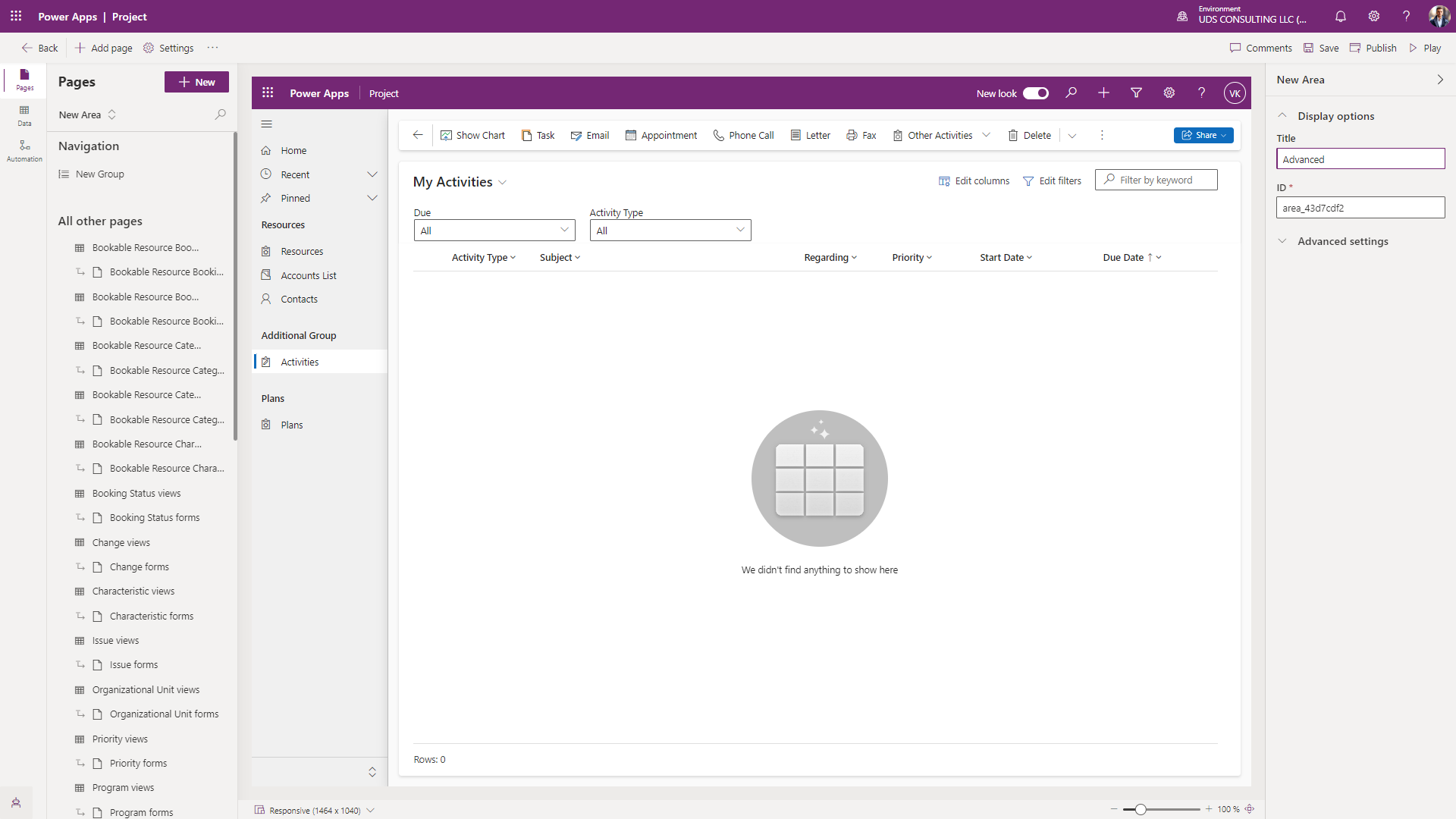
Task: Select Resources in the site map
Action: click(319, 251)
